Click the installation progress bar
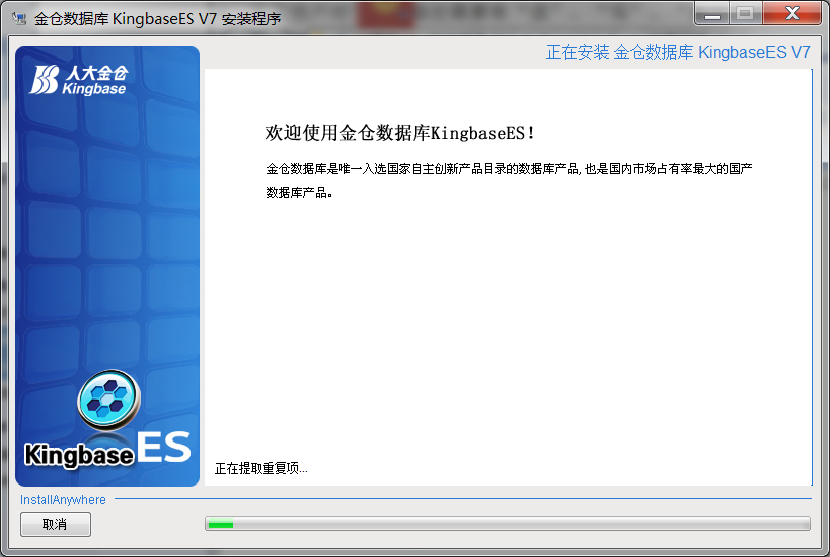 pyautogui.click(x=508, y=524)
